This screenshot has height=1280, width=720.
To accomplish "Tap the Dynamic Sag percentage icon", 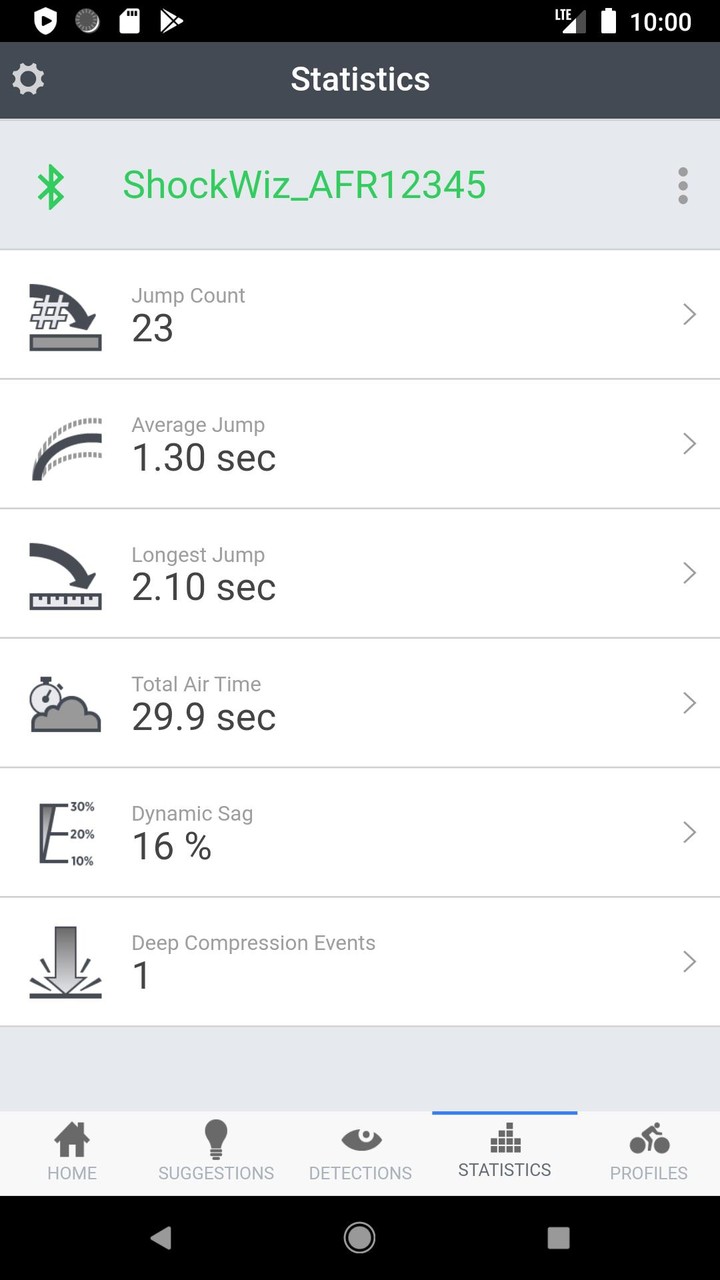I will (66, 833).
